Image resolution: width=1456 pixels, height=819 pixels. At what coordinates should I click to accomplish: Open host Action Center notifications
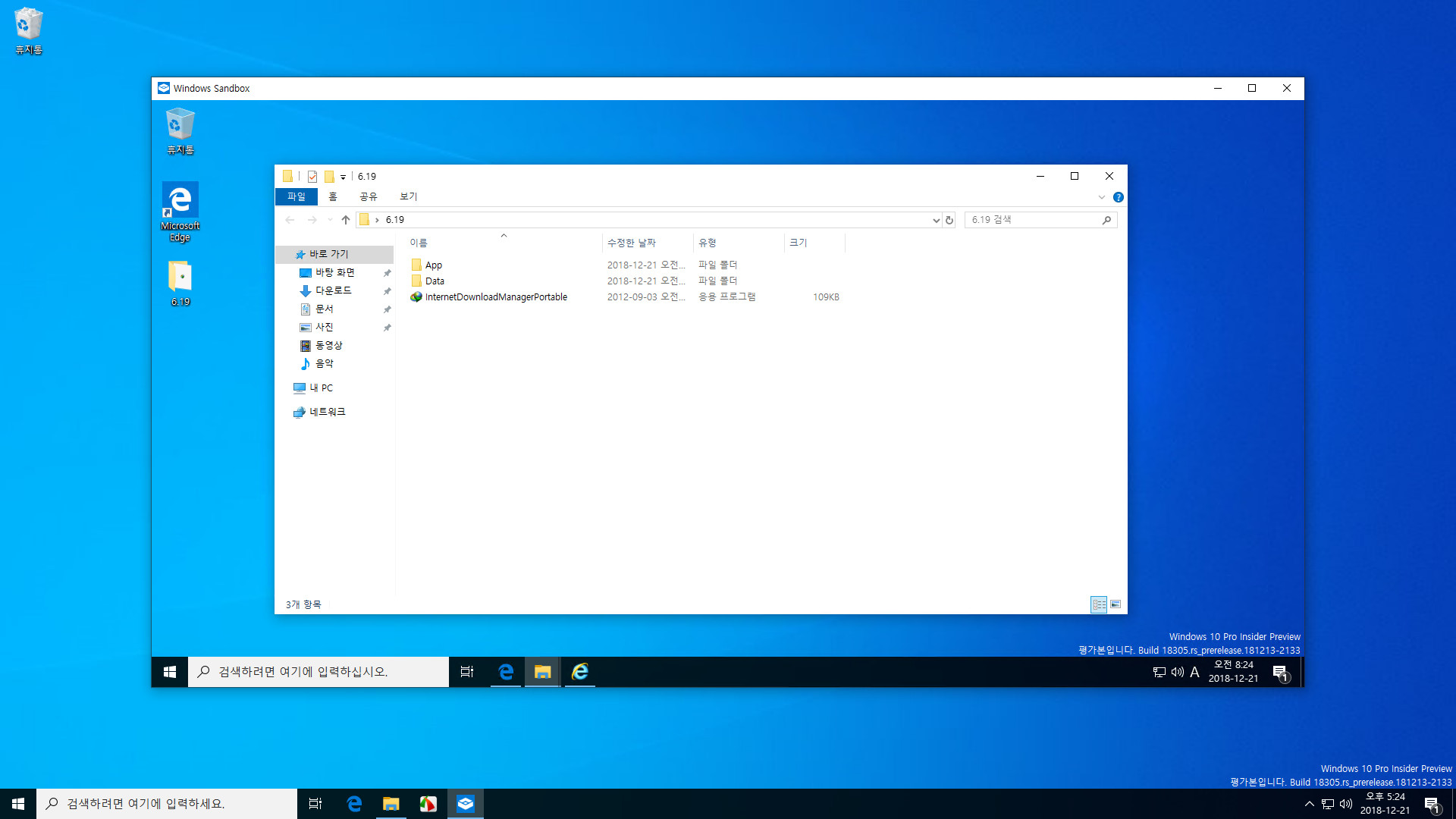click(1432, 805)
